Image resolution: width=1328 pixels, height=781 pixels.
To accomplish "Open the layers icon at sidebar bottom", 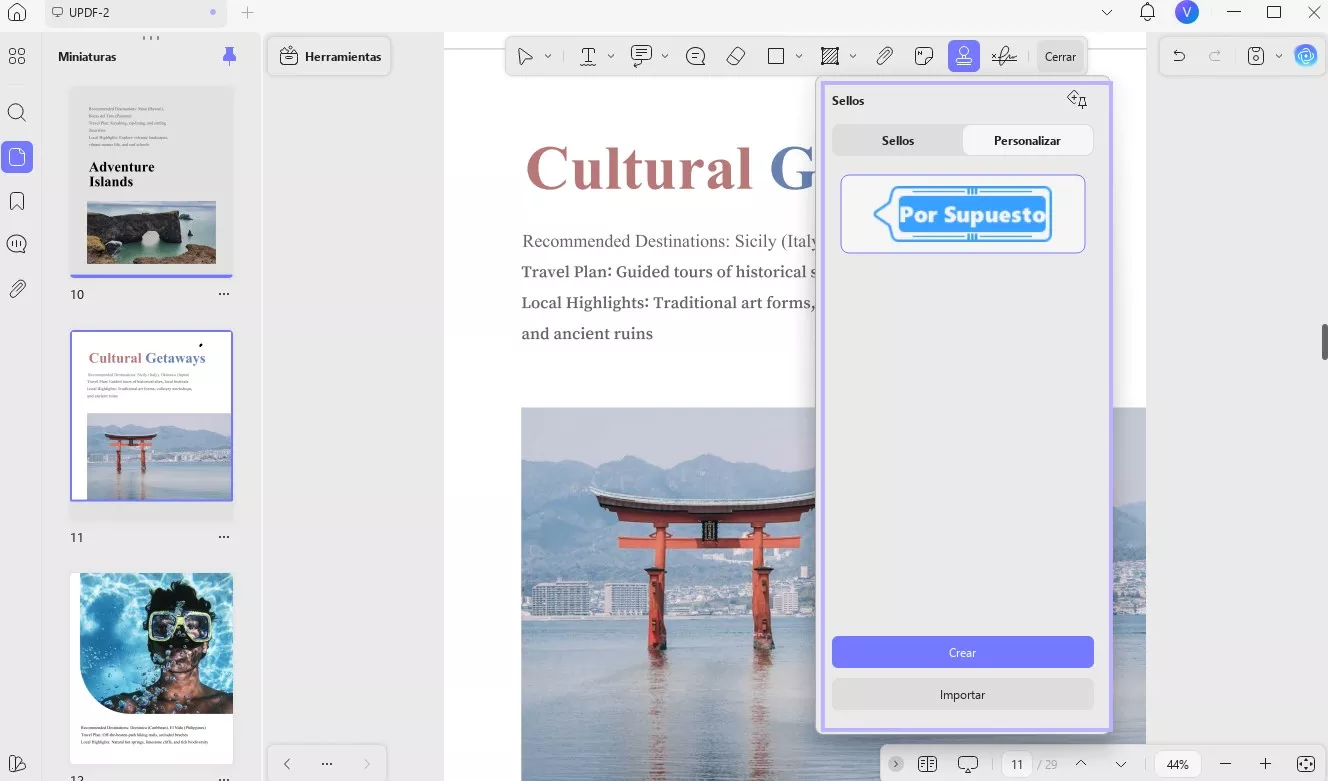I will 17,764.
